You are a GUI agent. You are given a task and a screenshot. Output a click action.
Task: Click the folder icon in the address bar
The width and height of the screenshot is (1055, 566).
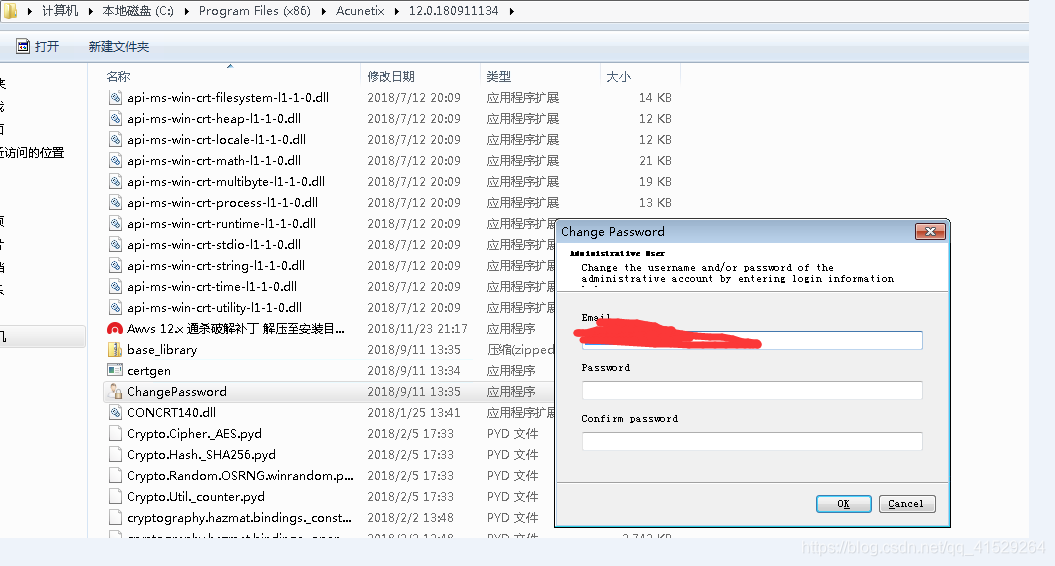(11, 11)
